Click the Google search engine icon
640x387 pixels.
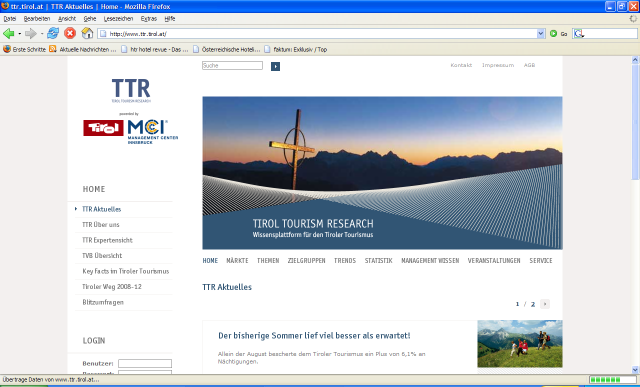point(578,34)
